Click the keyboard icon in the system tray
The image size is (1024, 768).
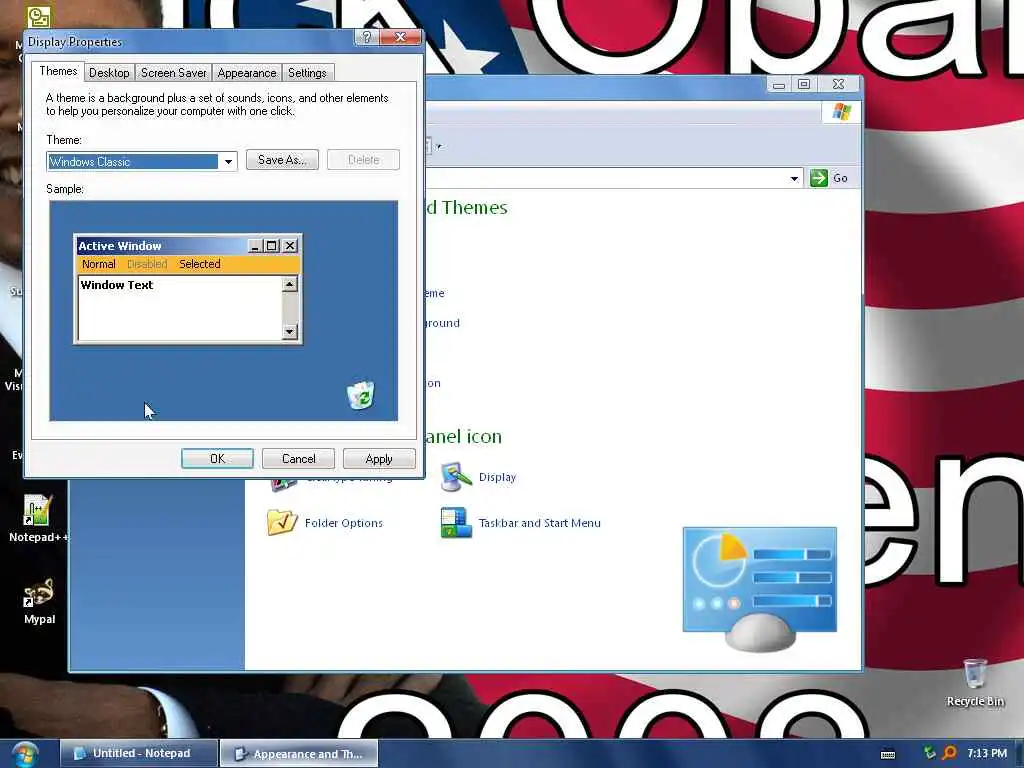pos(888,754)
